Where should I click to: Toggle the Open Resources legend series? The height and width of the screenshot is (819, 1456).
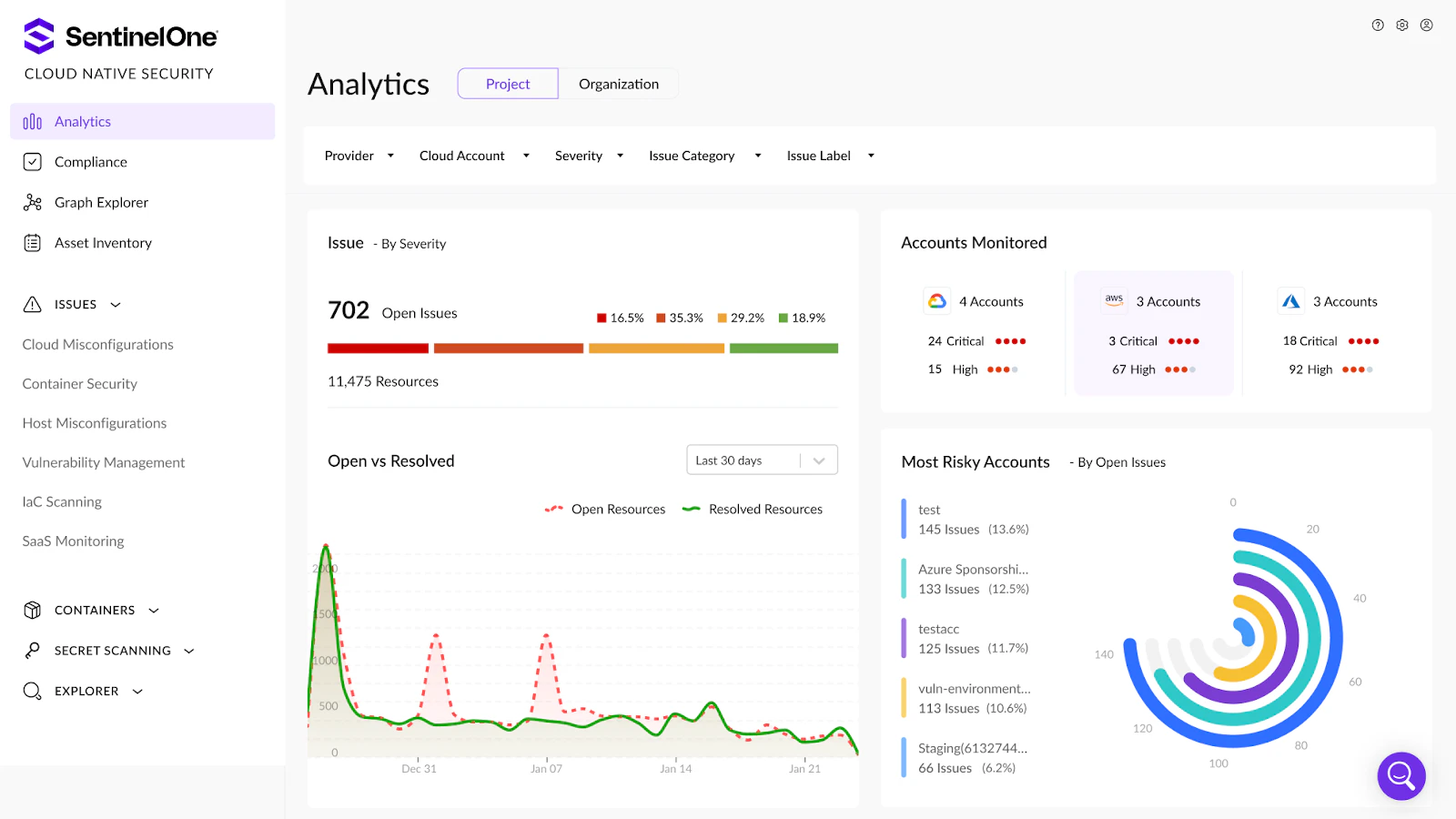[x=605, y=510]
